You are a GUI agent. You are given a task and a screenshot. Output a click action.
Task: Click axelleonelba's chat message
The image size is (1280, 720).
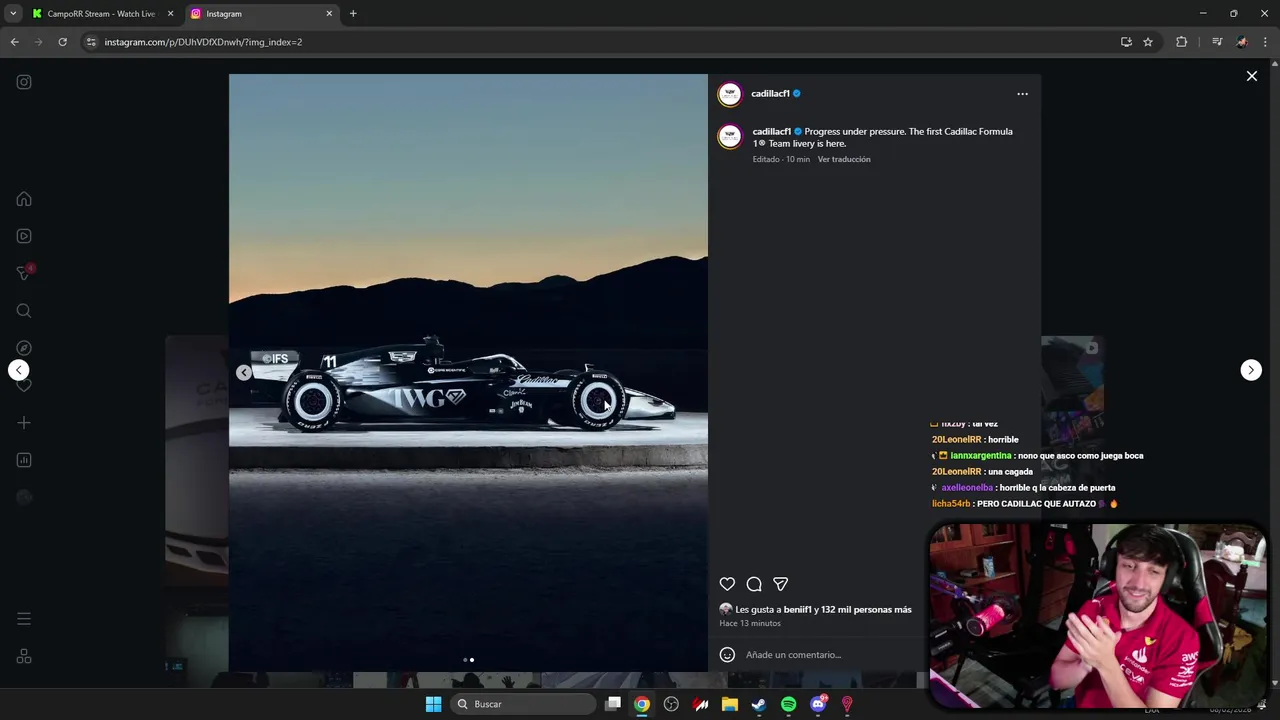tap(1023, 488)
